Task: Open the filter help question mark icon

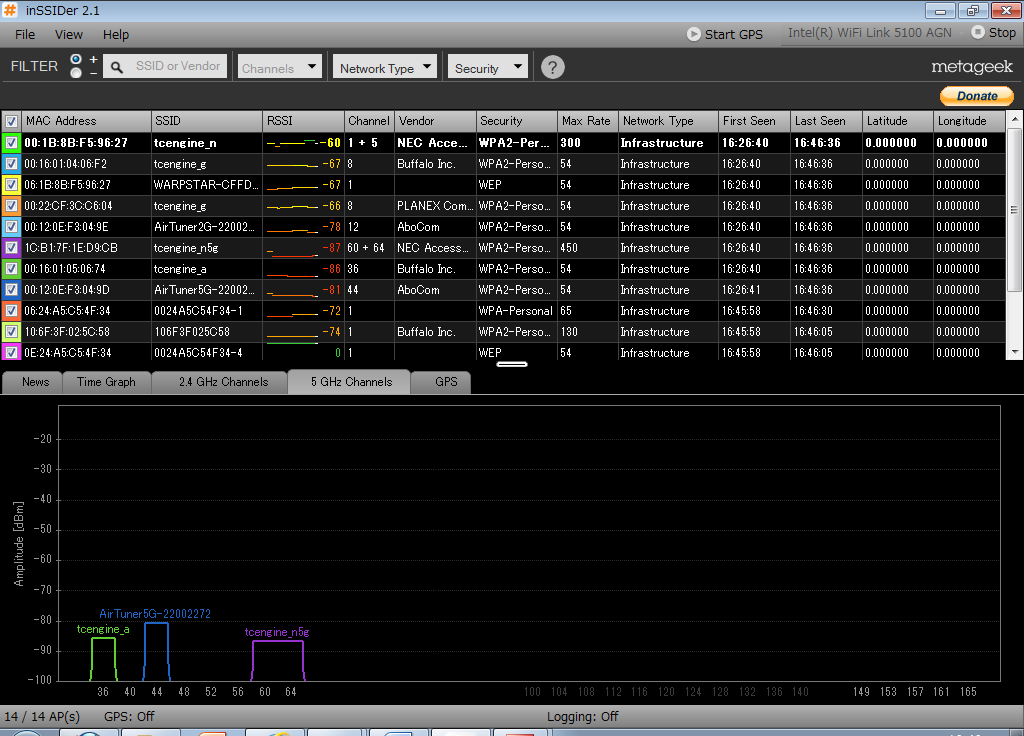Action: coord(552,67)
